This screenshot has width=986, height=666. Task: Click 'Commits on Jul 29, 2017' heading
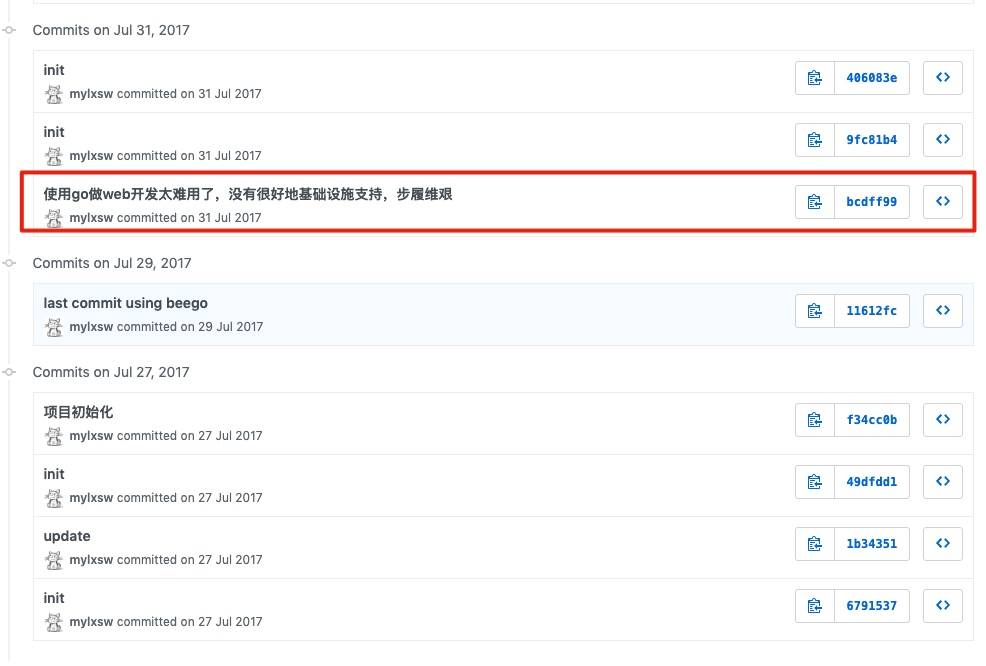pos(112,263)
